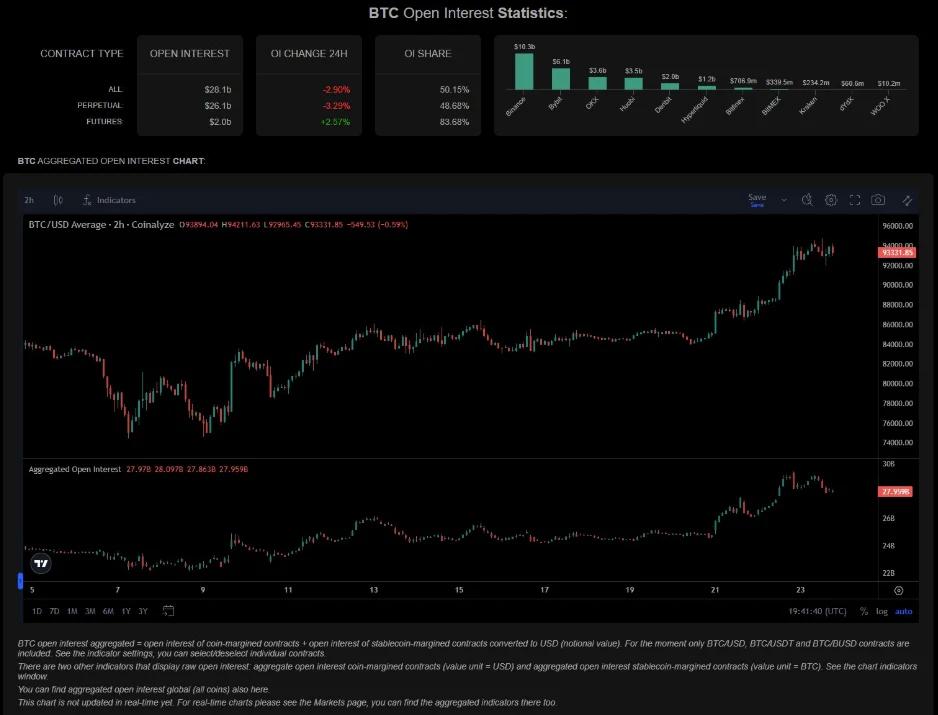This screenshot has width=938, height=715.
Task: Open the 2h interval dropdown
Action: (x=29, y=200)
